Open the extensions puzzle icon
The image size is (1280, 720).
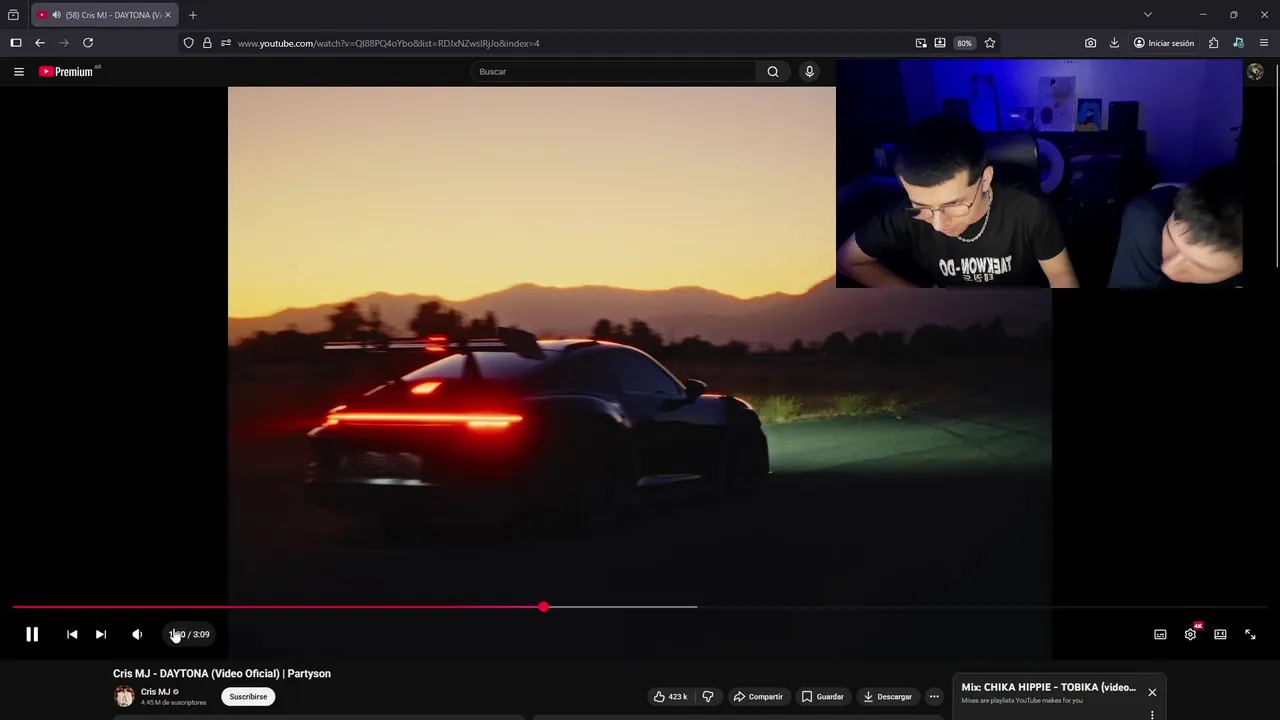[1213, 43]
